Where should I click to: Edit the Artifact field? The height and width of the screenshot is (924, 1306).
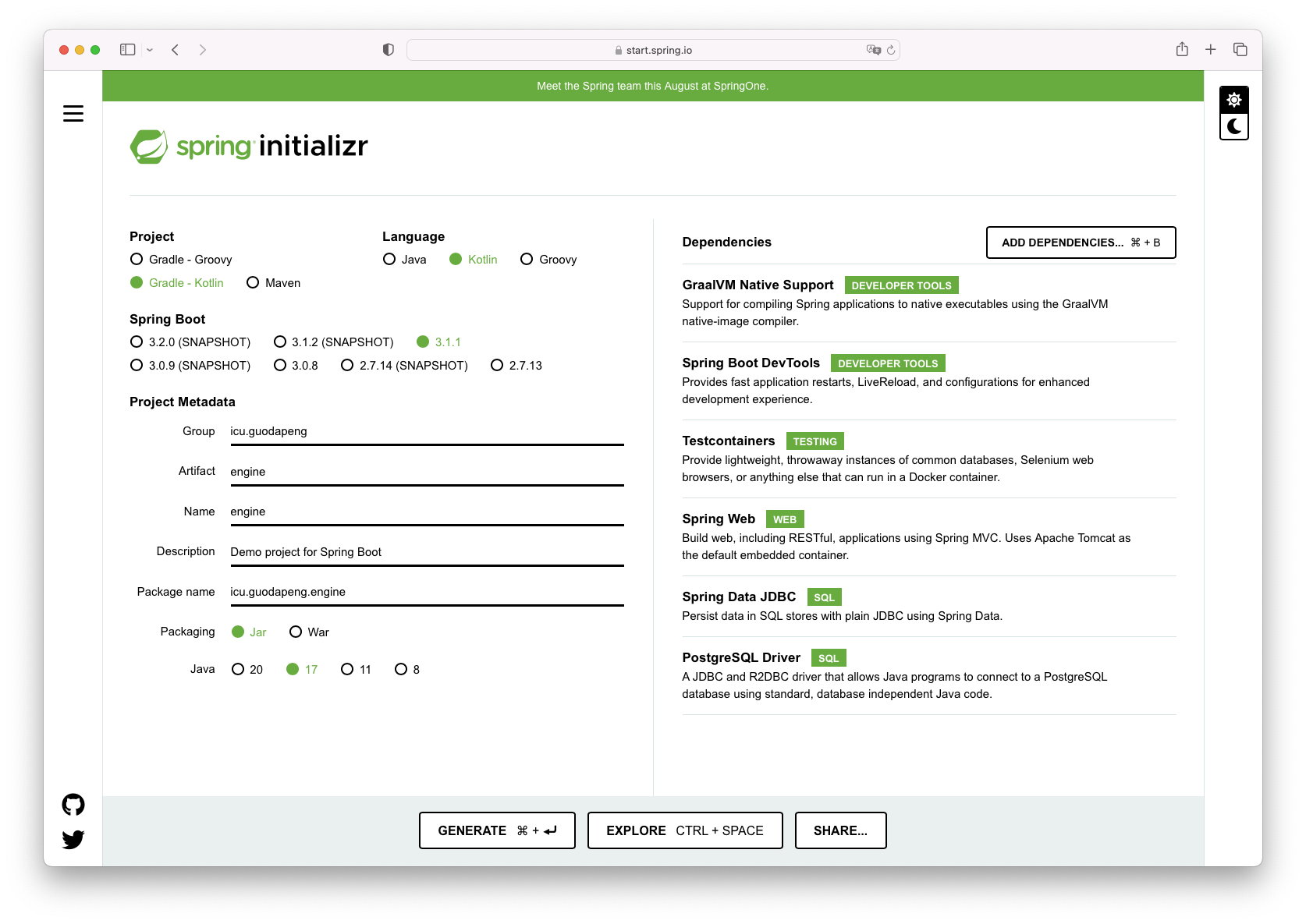[427, 472]
